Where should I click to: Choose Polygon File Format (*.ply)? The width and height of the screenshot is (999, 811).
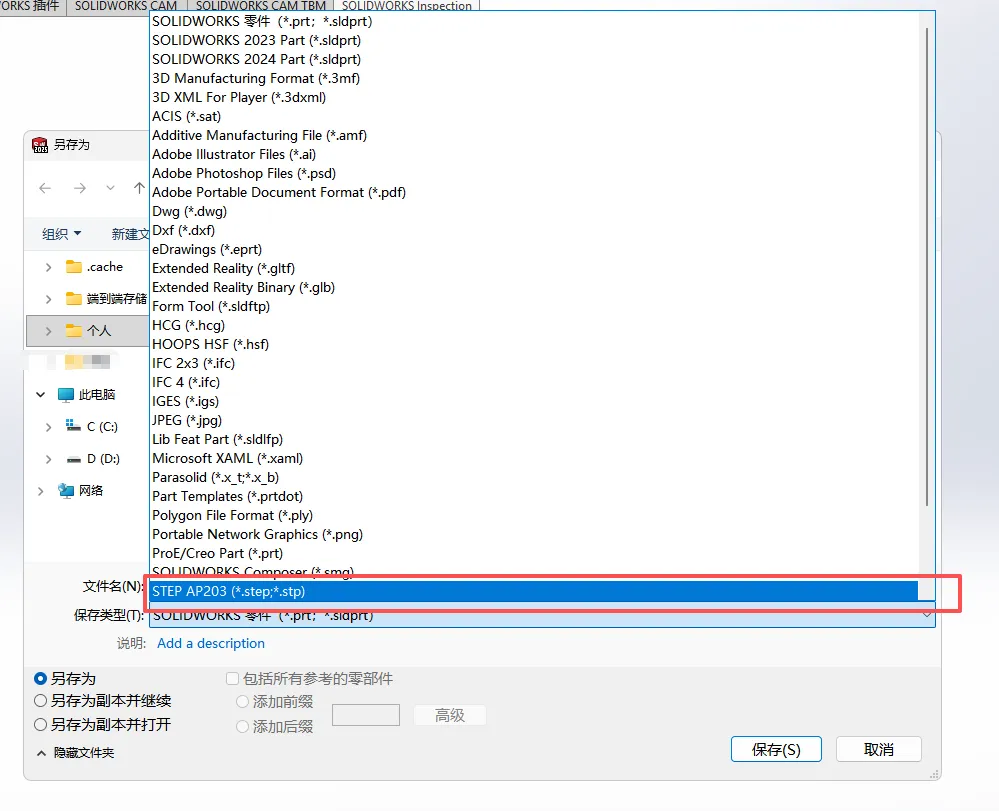pyautogui.click(x=535, y=516)
